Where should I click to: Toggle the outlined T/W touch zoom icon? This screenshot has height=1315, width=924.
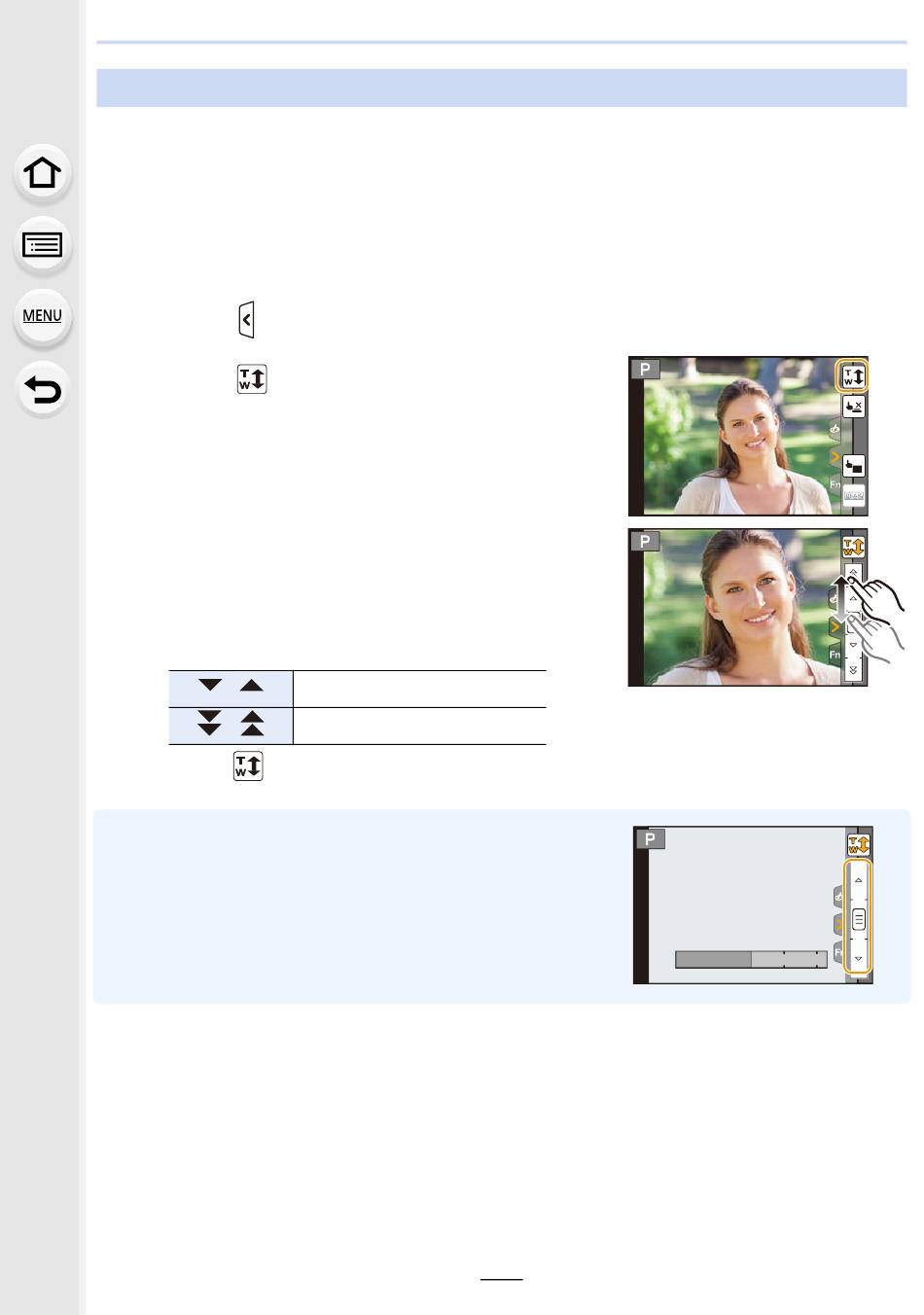coord(853,375)
